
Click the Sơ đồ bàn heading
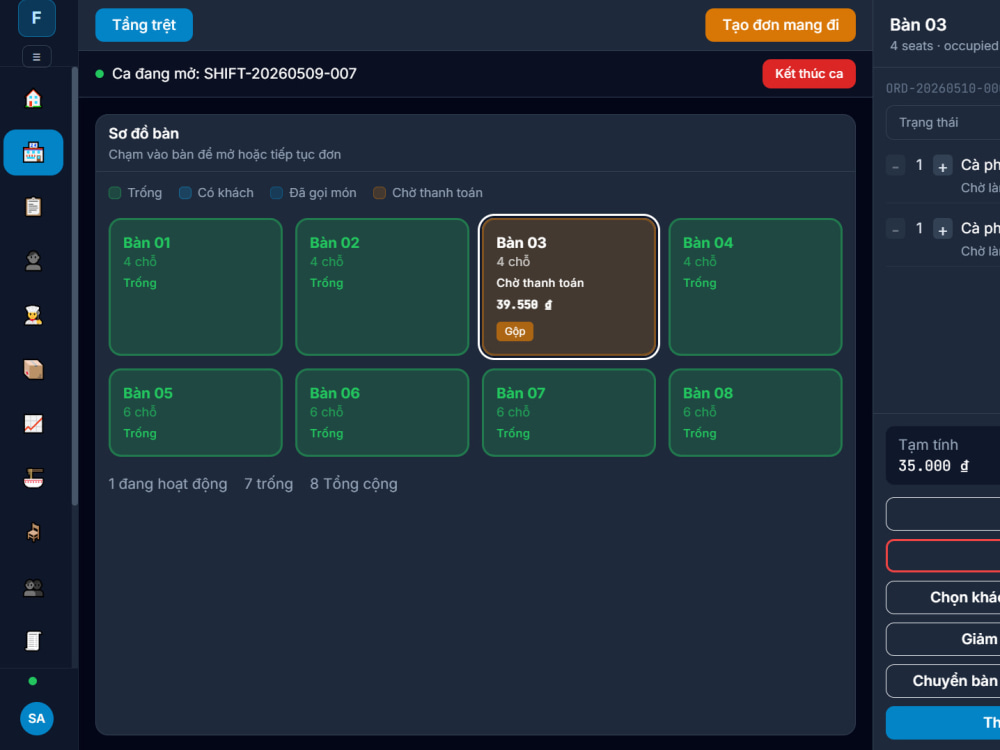(x=143, y=133)
